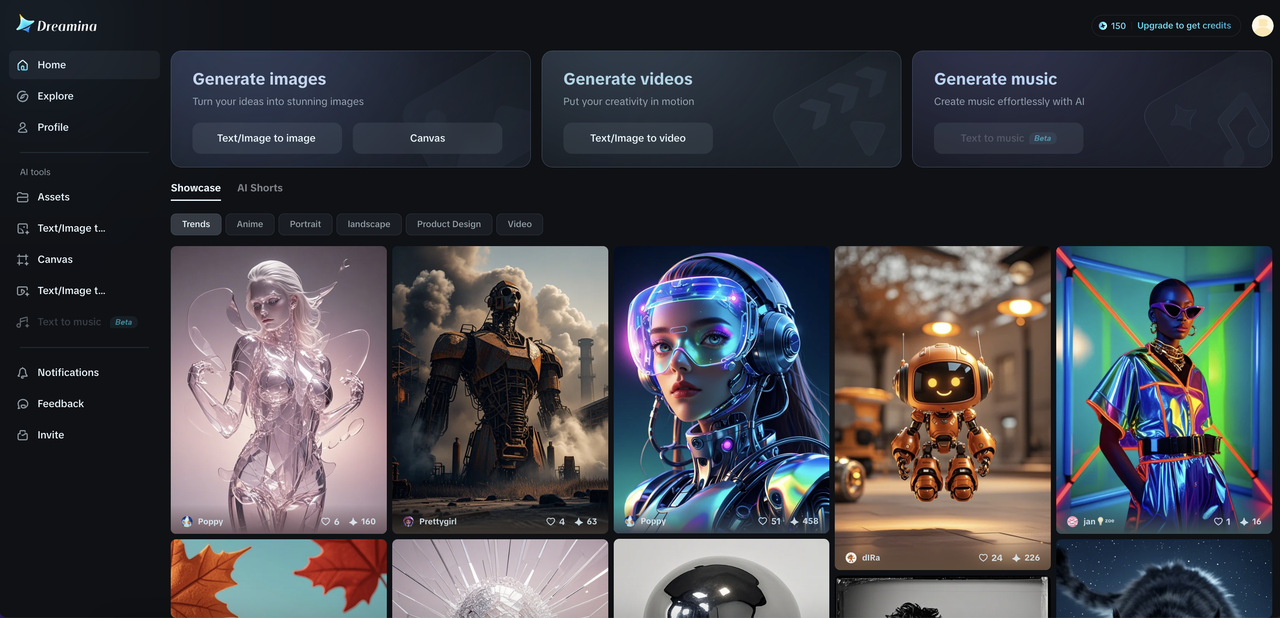Click the sparkle icon next to 458
This screenshot has width=1280, height=618.
click(x=795, y=522)
